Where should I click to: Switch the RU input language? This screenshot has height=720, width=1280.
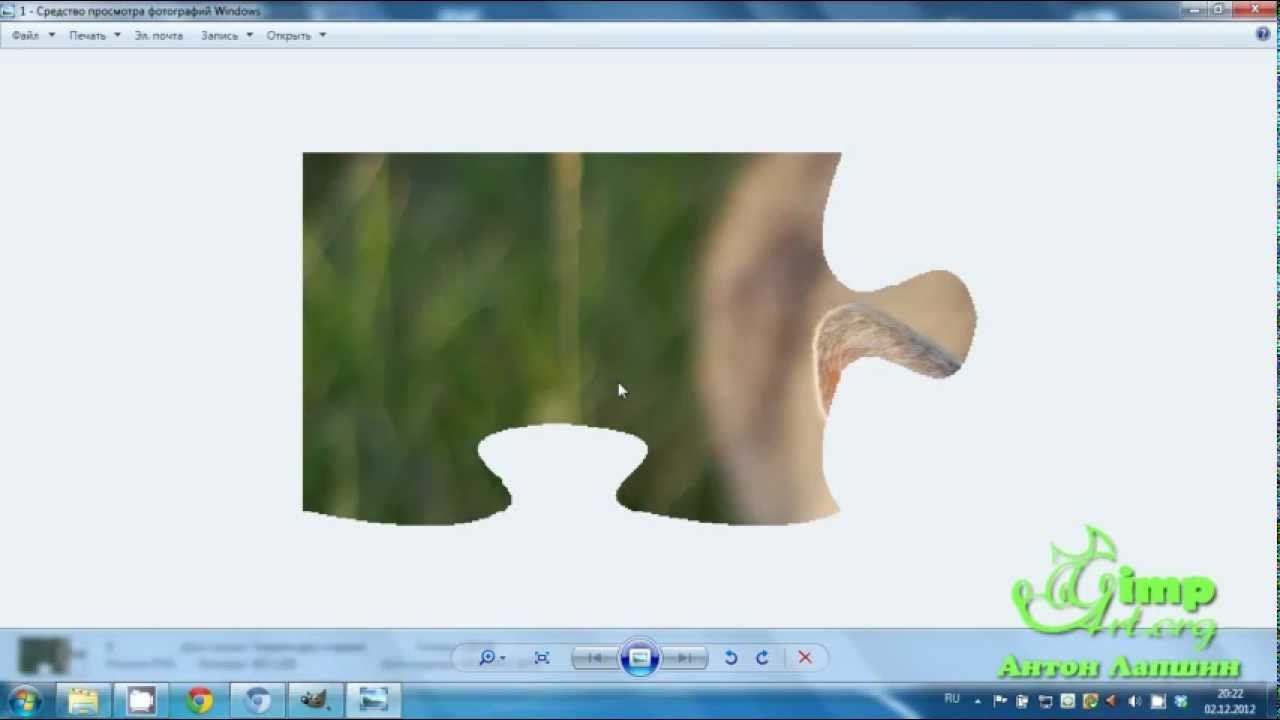click(x=952, y=699)
